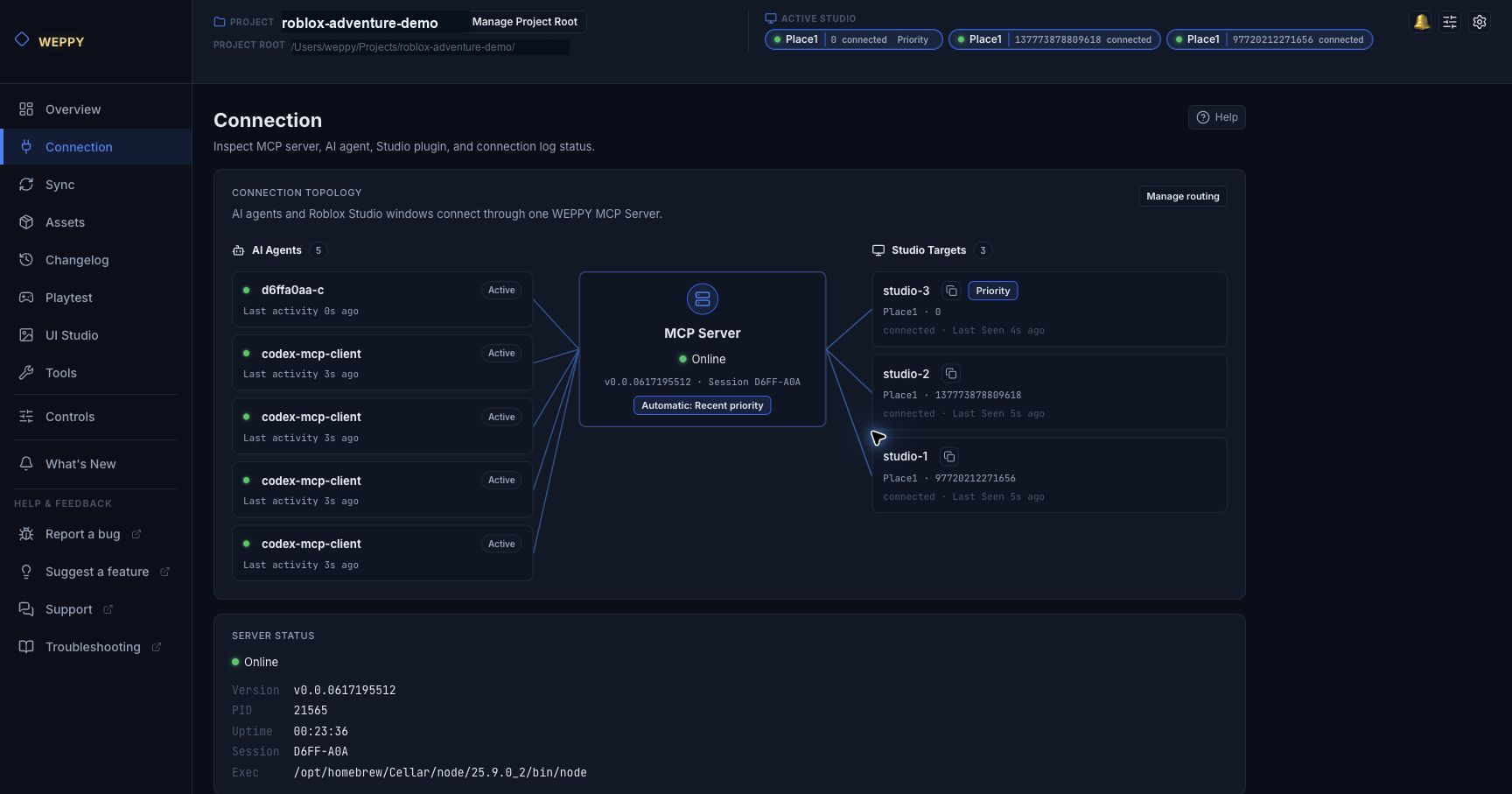This screenshot has width=1512, height=794.
Task: Click Uptime value 00:23:36
Action: click(320, 731)
